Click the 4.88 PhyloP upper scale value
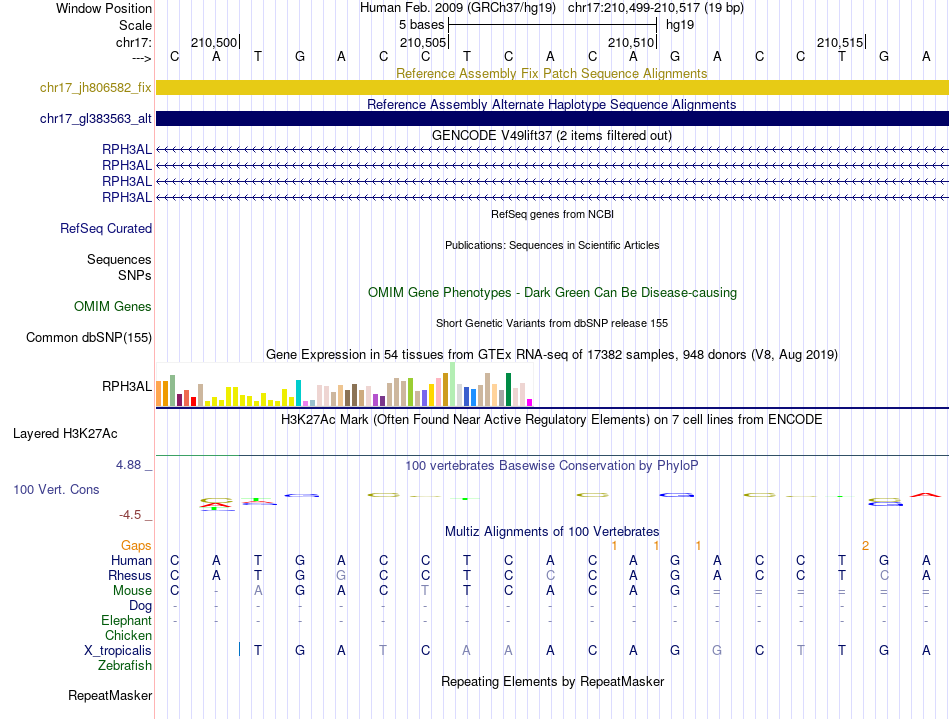This screenshot has width=950, height=719. (128, 465)
